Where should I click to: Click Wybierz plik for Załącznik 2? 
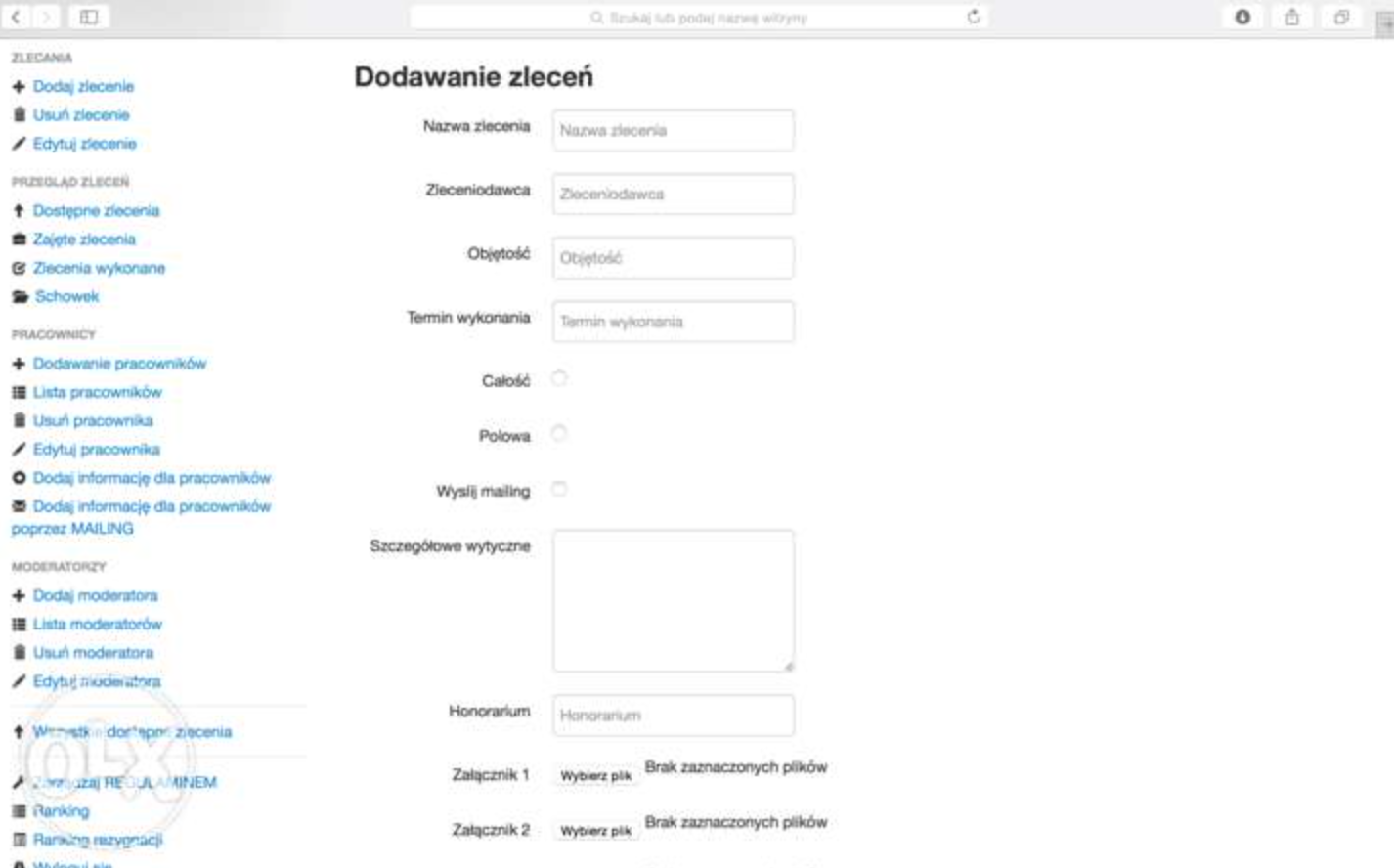pos(595,830)
